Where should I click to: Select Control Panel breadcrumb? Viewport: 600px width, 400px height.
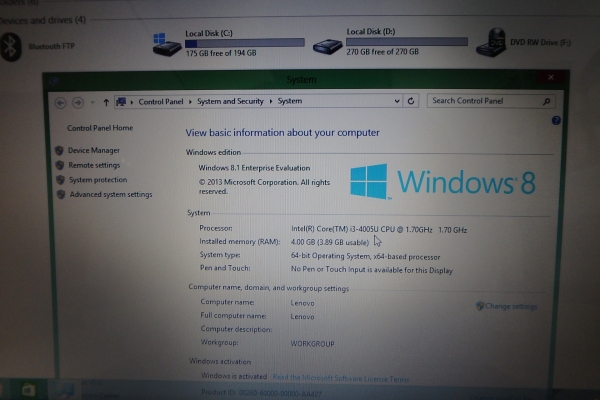[x=161, y=102]
